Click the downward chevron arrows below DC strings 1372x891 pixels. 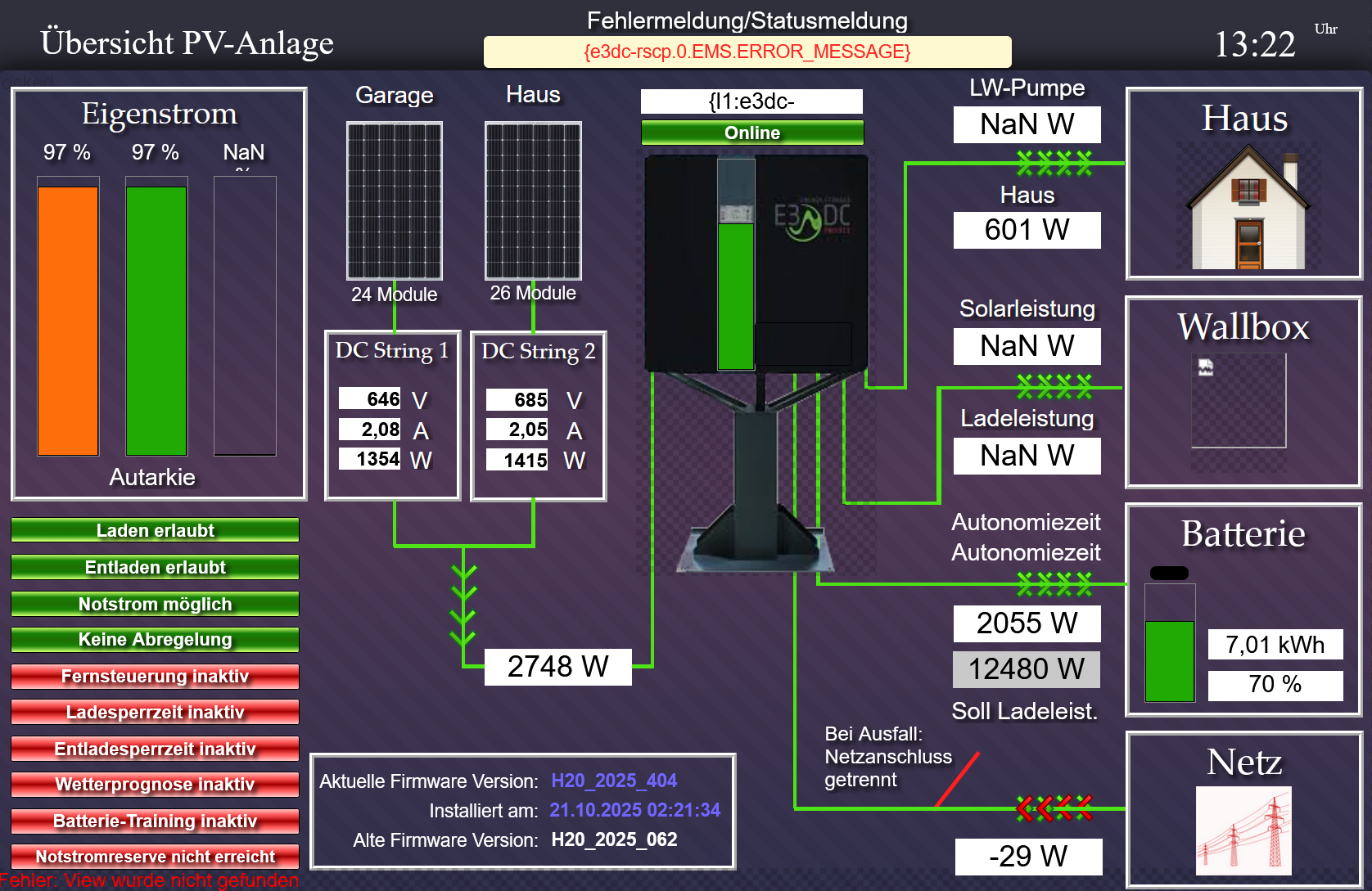click(463, 604)
